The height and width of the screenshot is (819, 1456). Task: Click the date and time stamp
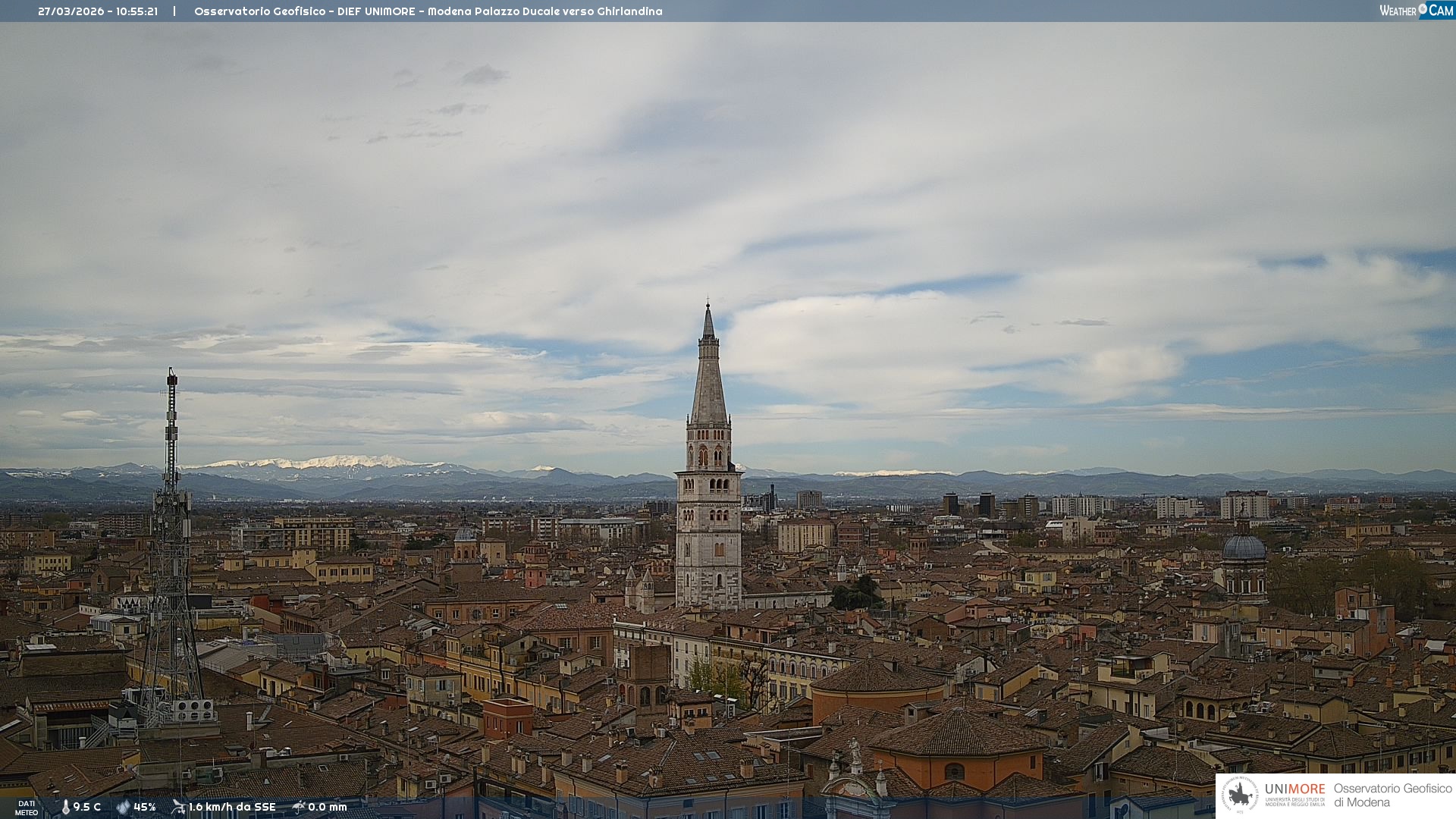pos(98,11)
